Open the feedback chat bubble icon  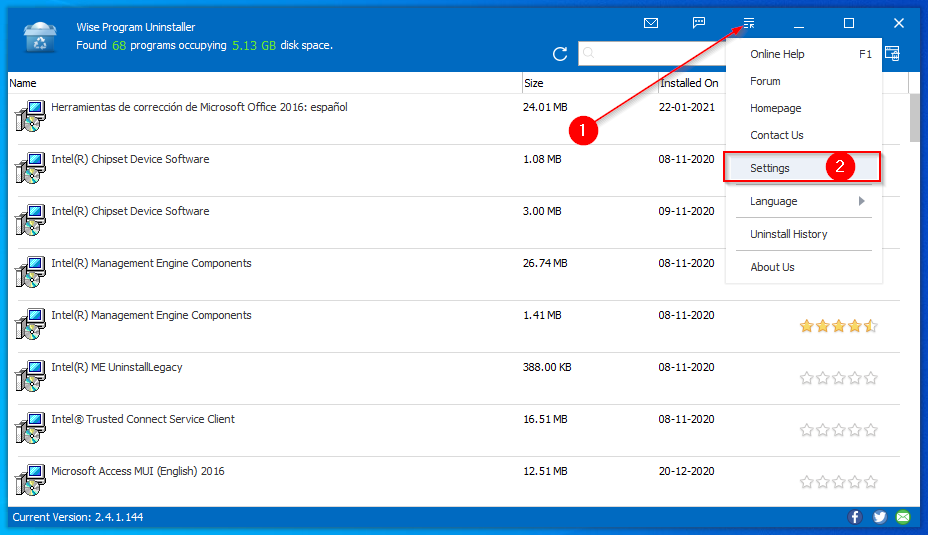coord(699,23)
